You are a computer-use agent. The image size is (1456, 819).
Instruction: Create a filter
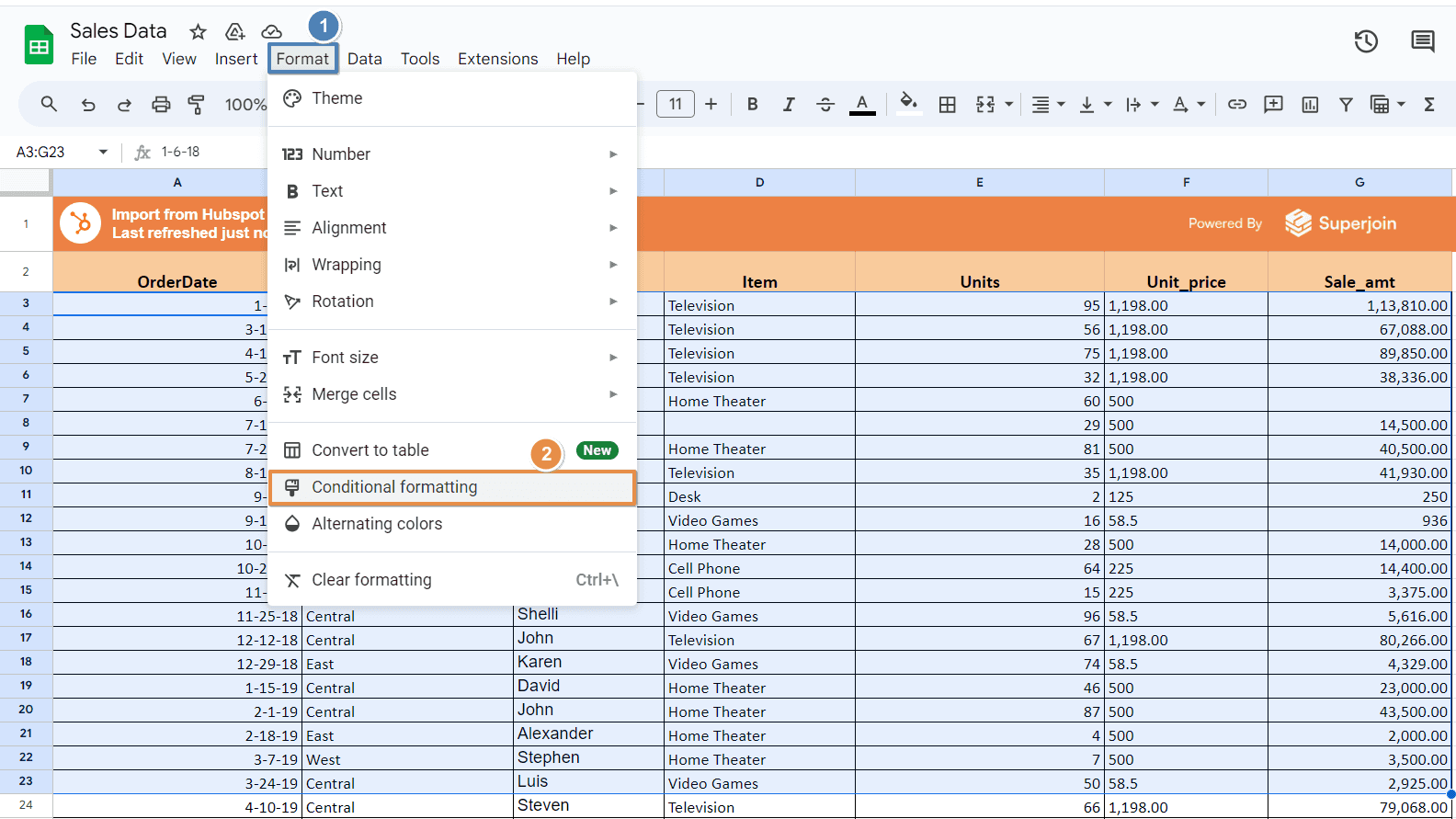pos(1346,105)
